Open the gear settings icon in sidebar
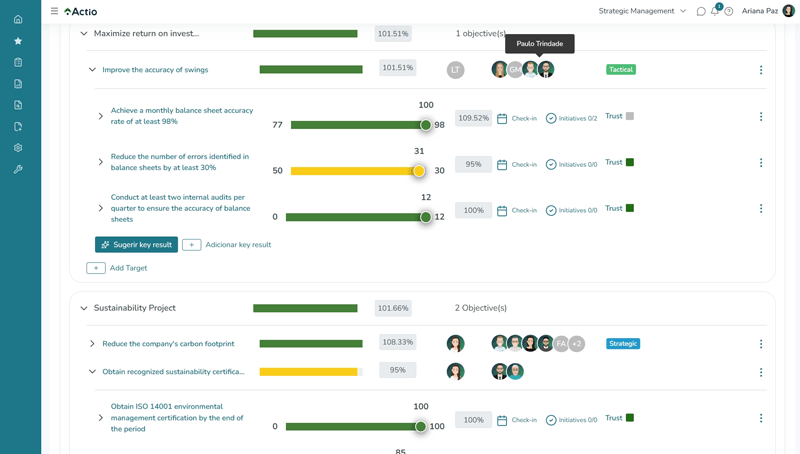The image size is (800, 454). click(x=18, y=148)
